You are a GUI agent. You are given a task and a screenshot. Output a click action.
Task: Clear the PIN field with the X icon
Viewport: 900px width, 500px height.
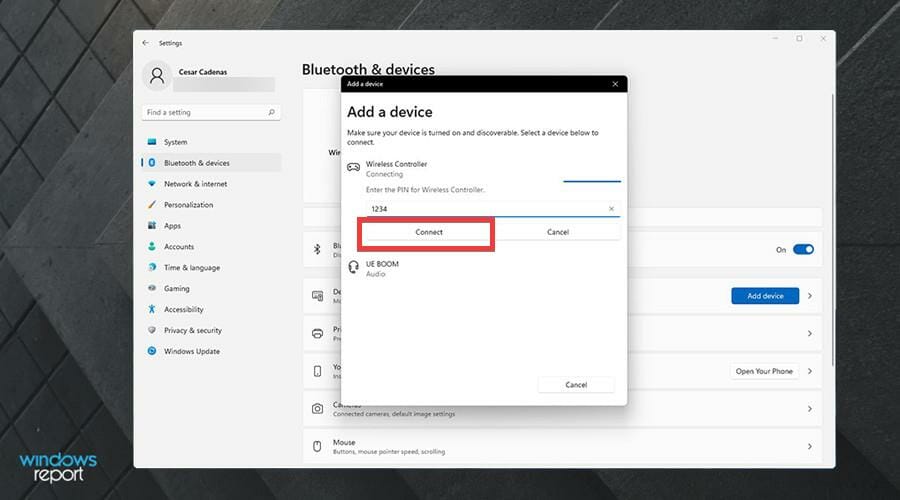[611, 209]
